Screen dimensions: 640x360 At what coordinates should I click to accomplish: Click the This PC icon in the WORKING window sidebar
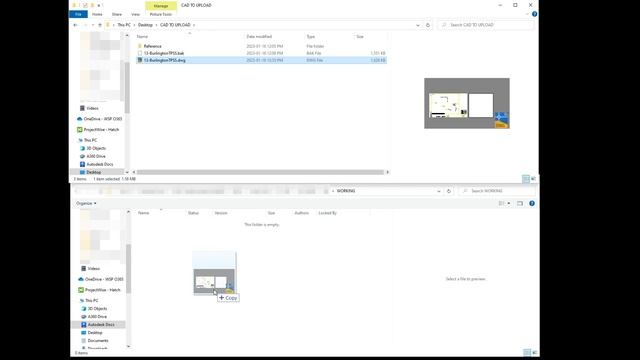pos(81,300)
